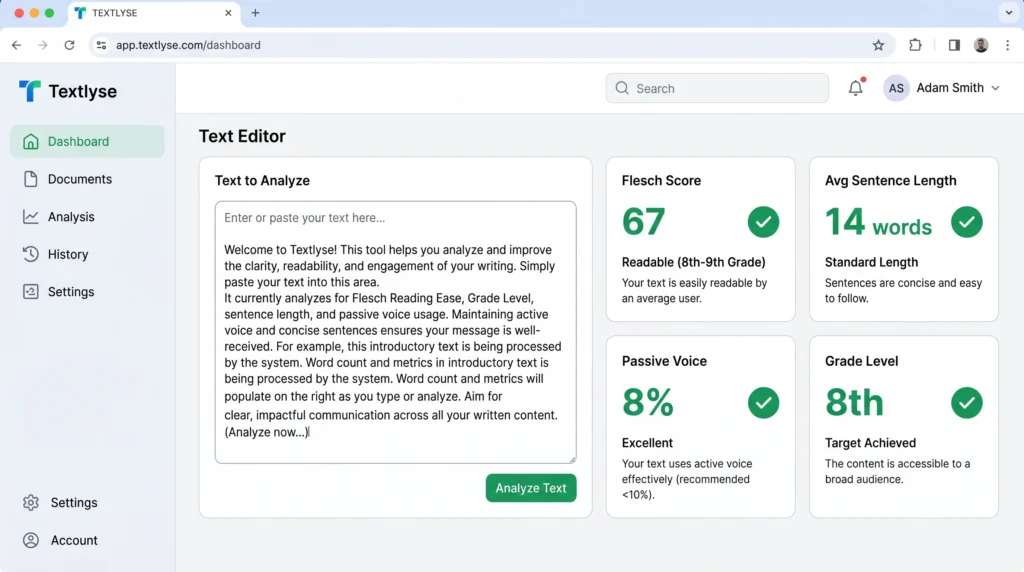Reload the page with the refresh button

click(x=69, y=45)
